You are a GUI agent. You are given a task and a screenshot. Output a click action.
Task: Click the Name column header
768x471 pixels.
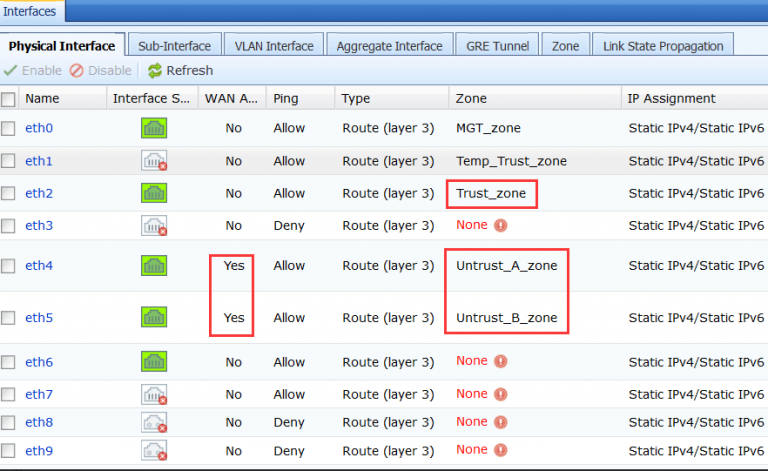tap(40, 98)
